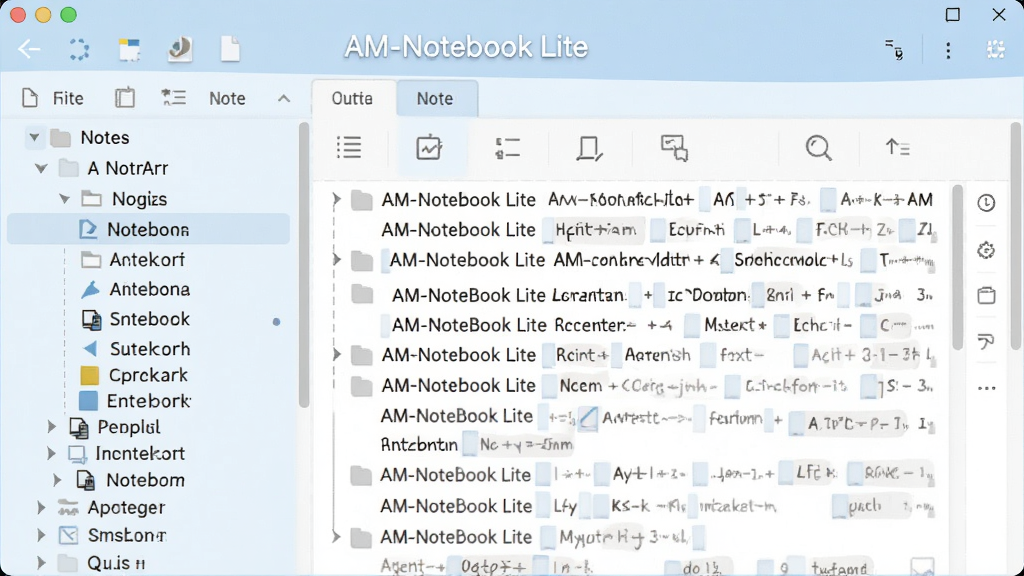
Task: Click the screen comment toolbar icon
Action: (674, 148)
